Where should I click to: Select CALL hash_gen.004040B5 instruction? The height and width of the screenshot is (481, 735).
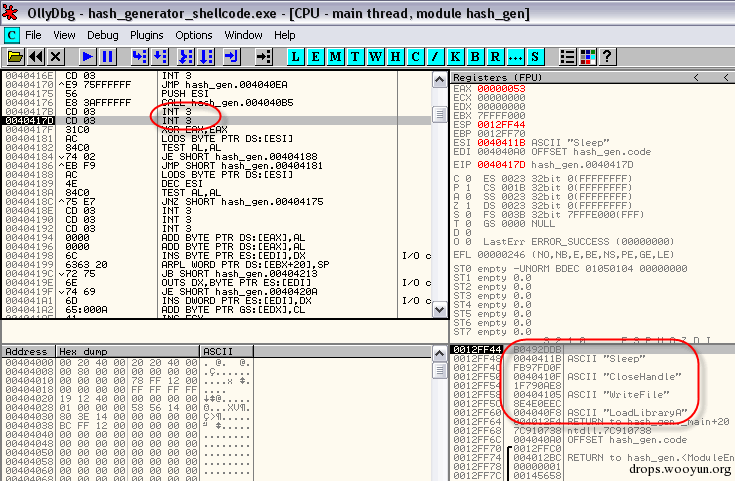click(x=227, y=102)
